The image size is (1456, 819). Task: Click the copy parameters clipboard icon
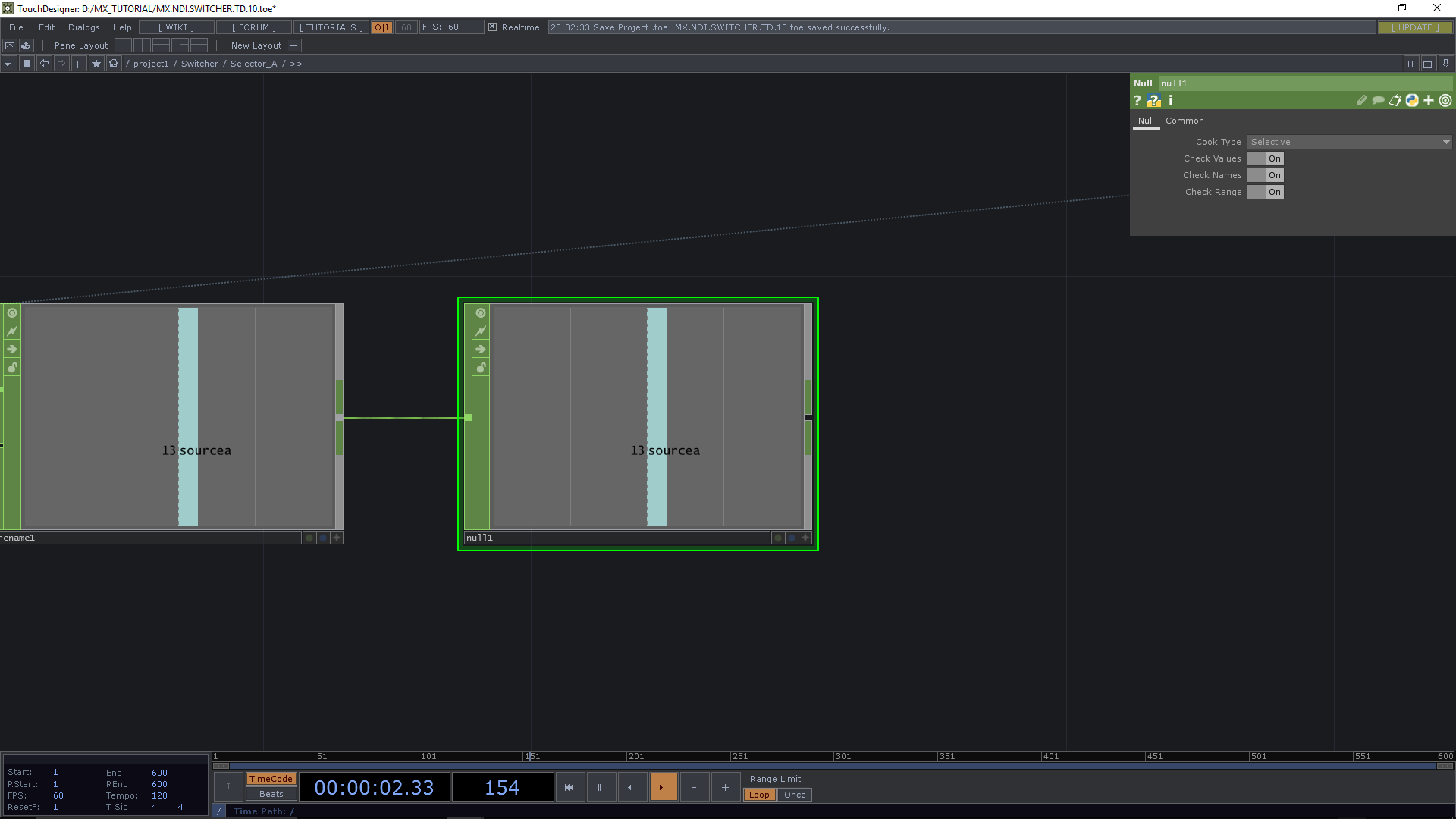(x=1395, y=100)
